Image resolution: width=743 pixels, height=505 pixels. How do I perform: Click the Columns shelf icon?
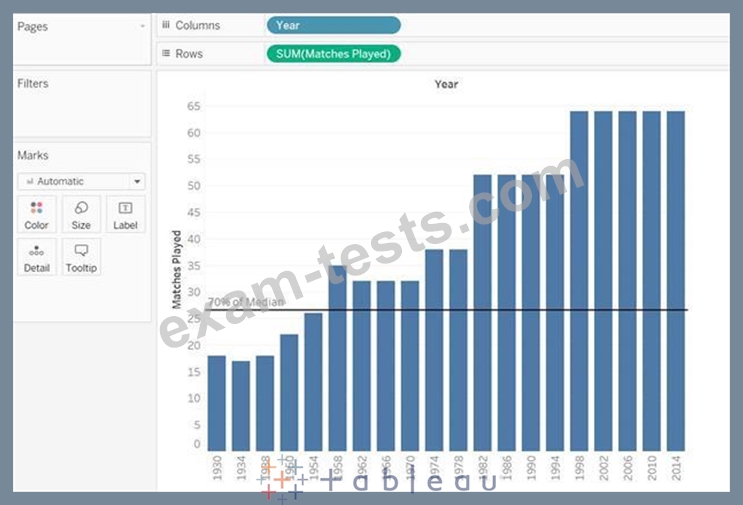coord(166,25)
